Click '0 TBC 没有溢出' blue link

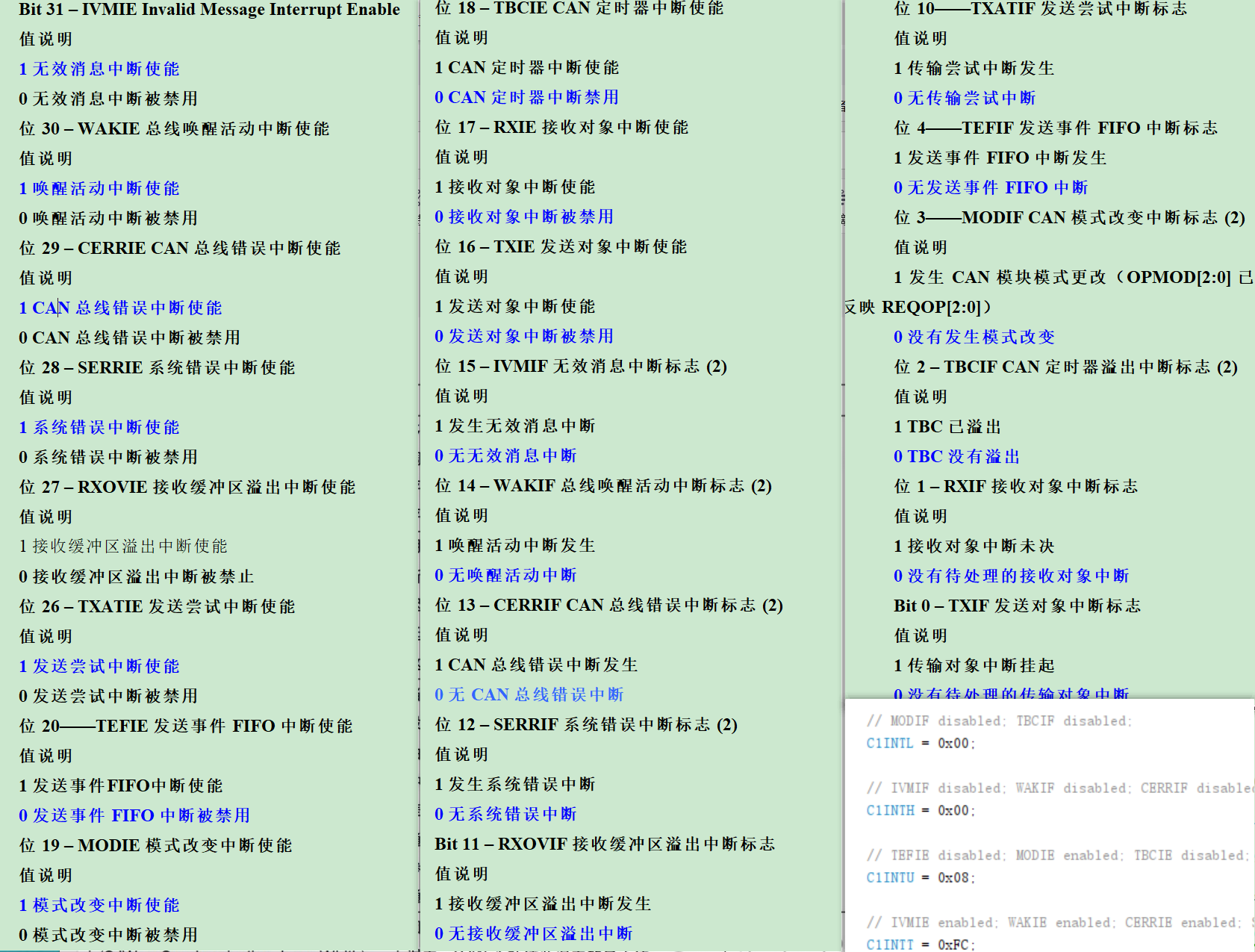[x=956, y=455]
